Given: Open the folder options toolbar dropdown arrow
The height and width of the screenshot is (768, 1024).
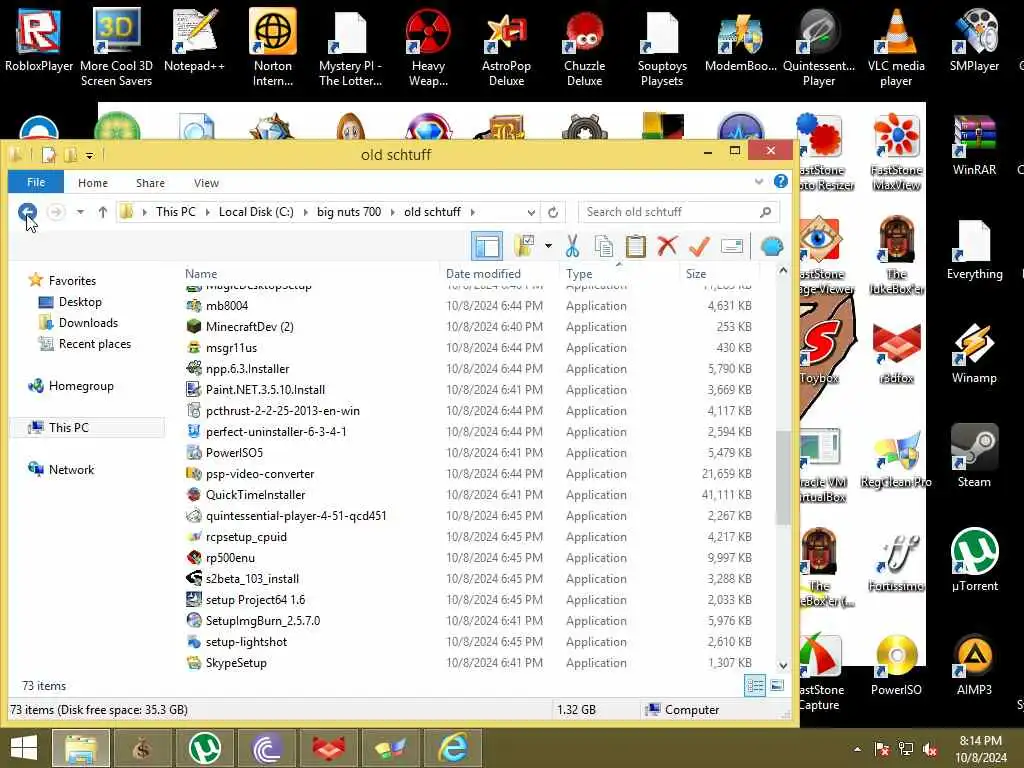Looking at the screenshot, I should (548, 246).
